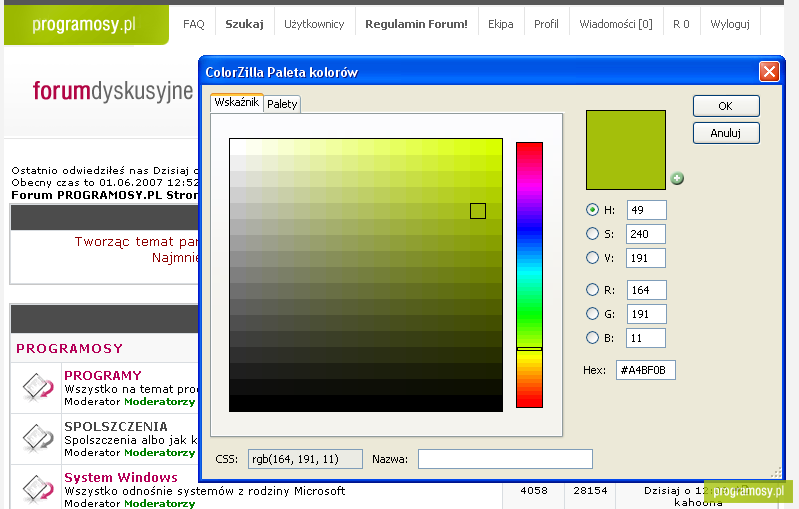Viewport: 799px width, 509px height.
Task: Click the forumdyskusyjne header title
Action: tap(113, 91)
